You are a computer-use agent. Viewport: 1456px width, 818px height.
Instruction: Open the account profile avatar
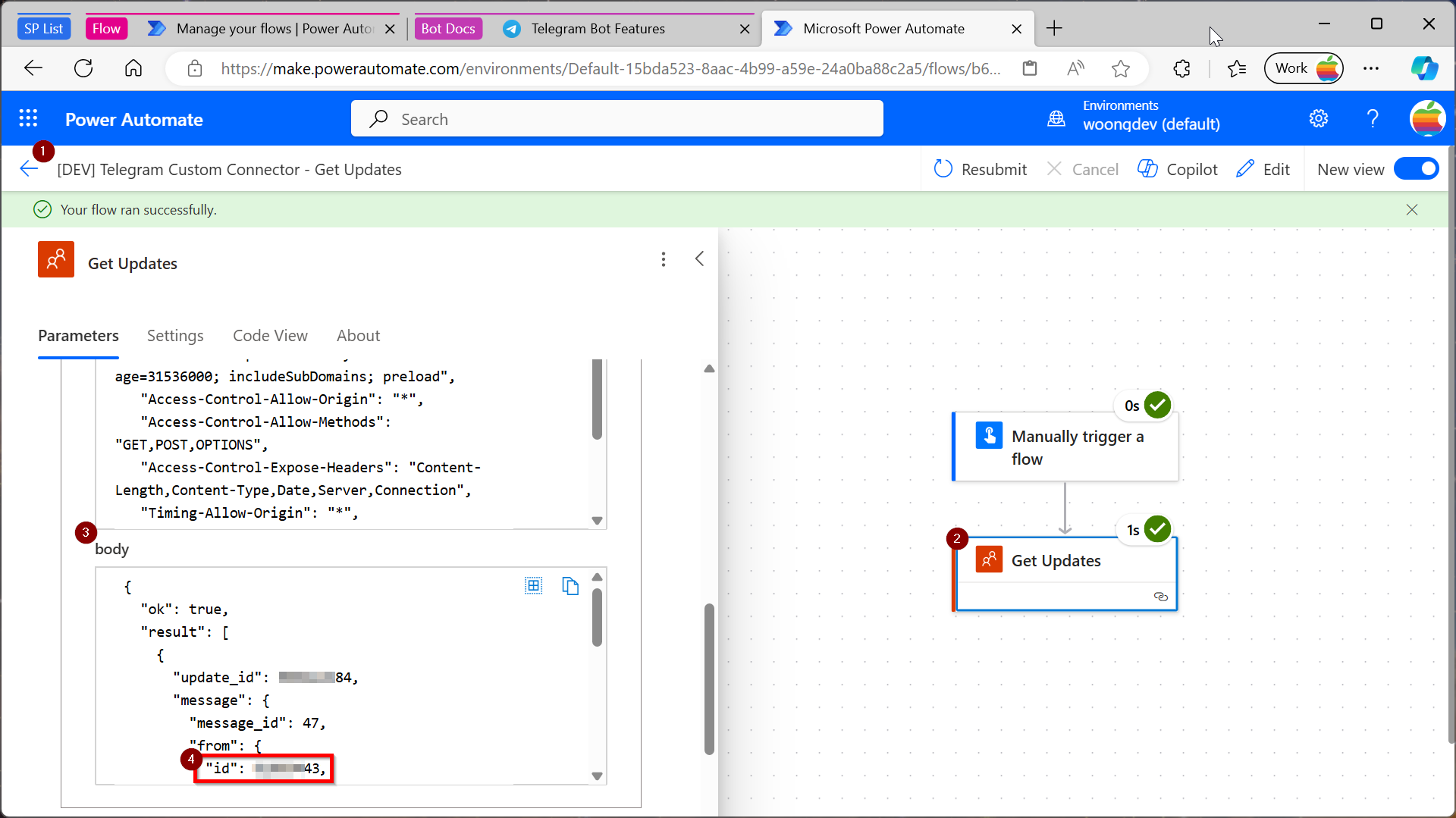click(1427, 118)
